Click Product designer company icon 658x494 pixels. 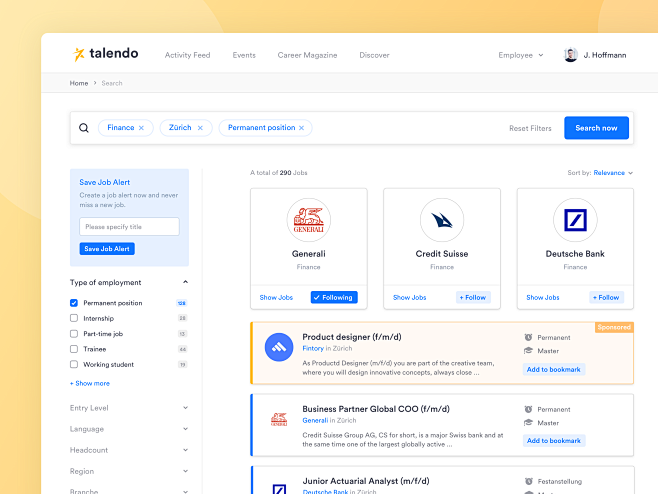pyautogui.click(x=278, y=347)
